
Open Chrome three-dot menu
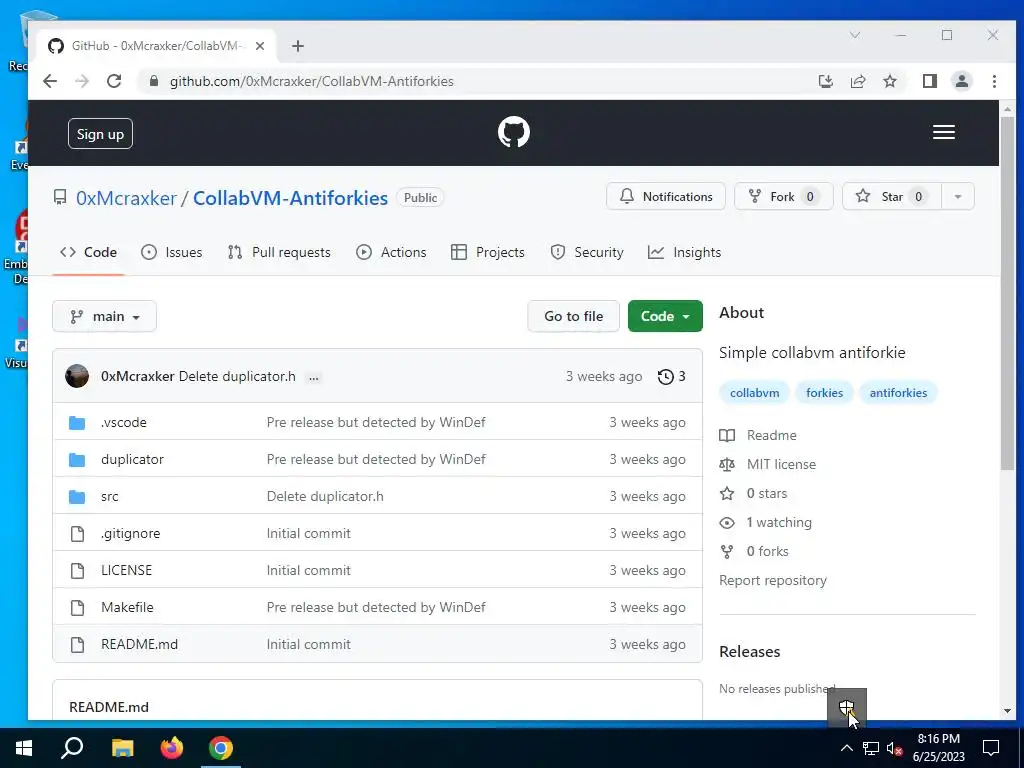tap(994, 81)
